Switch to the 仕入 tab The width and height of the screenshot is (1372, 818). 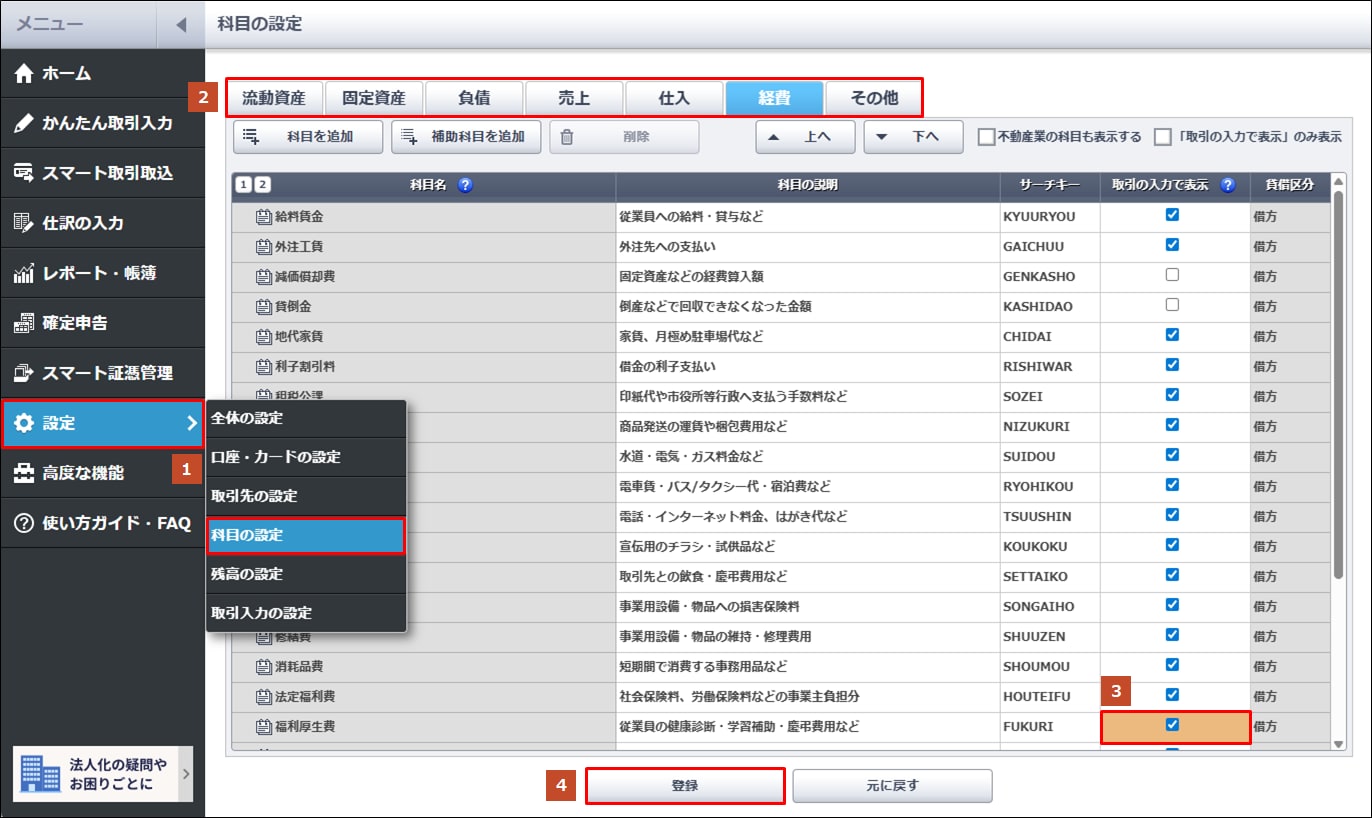pos(674,98)
